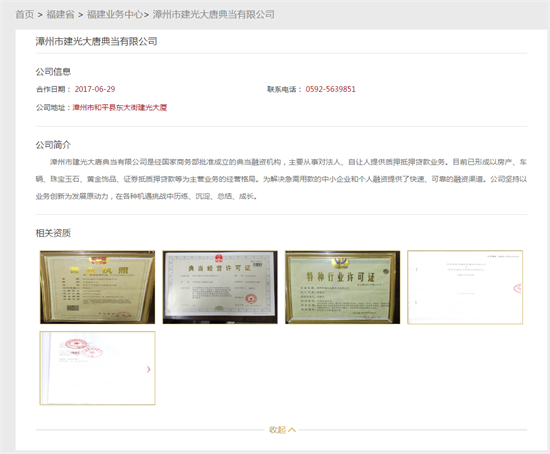This screenshot has width=550, height=454.
Task: Click the upward chevron next to 收起
Action: [292, 429]
